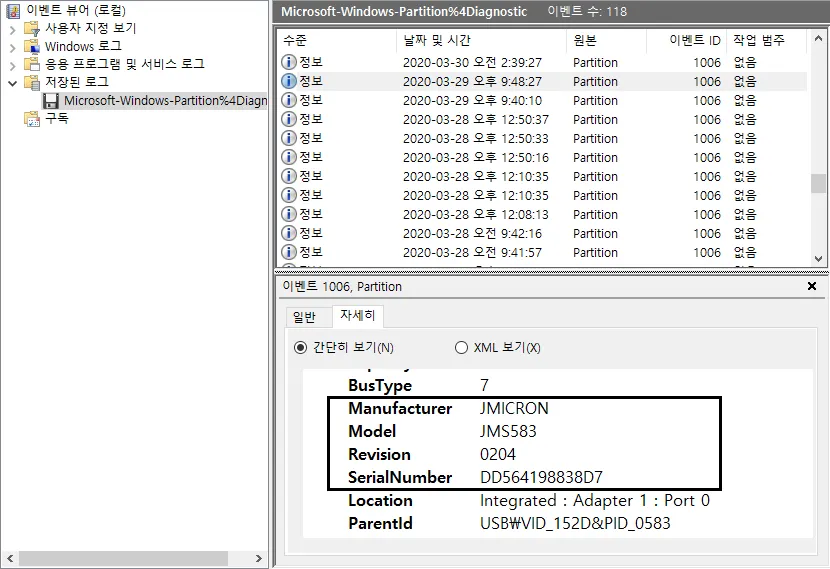Expand the Windows 로그 tree node
The image size is (830, 569).
[12, 47]
